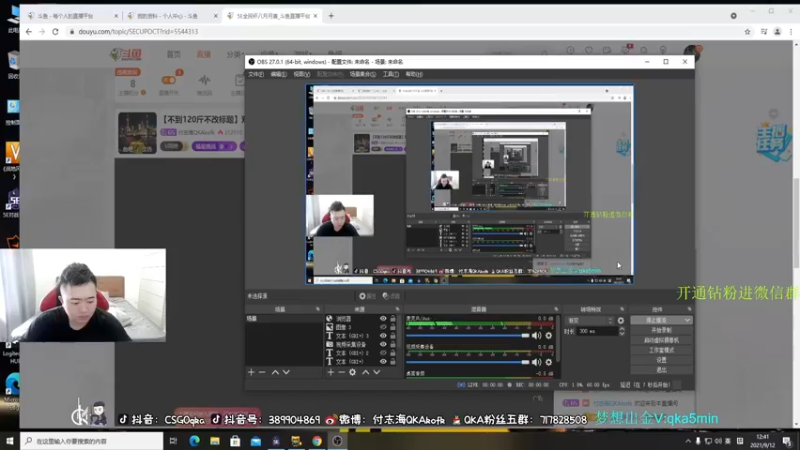Toggle visibility of 文本 (GDI+) 2 source

pos(383,353)
